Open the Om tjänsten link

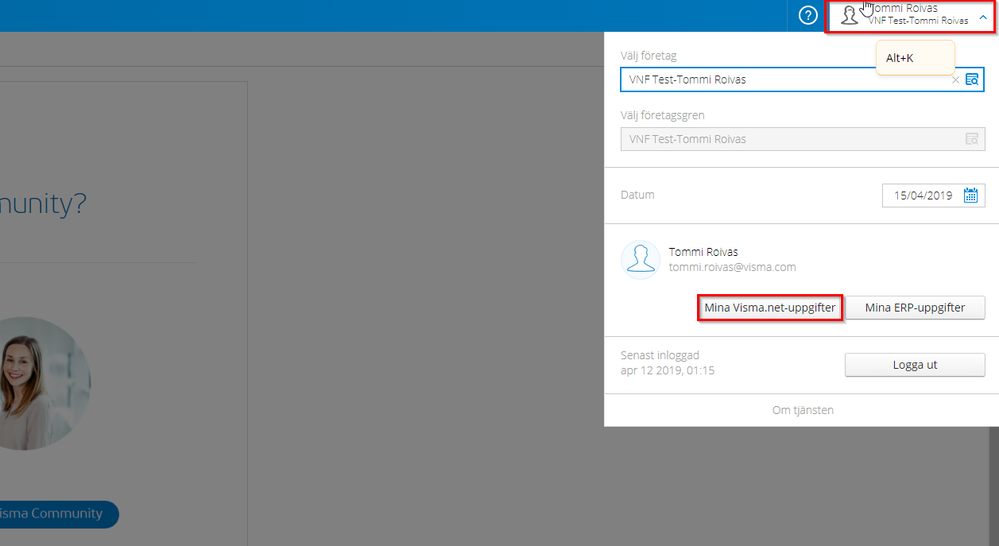(803, 410)
